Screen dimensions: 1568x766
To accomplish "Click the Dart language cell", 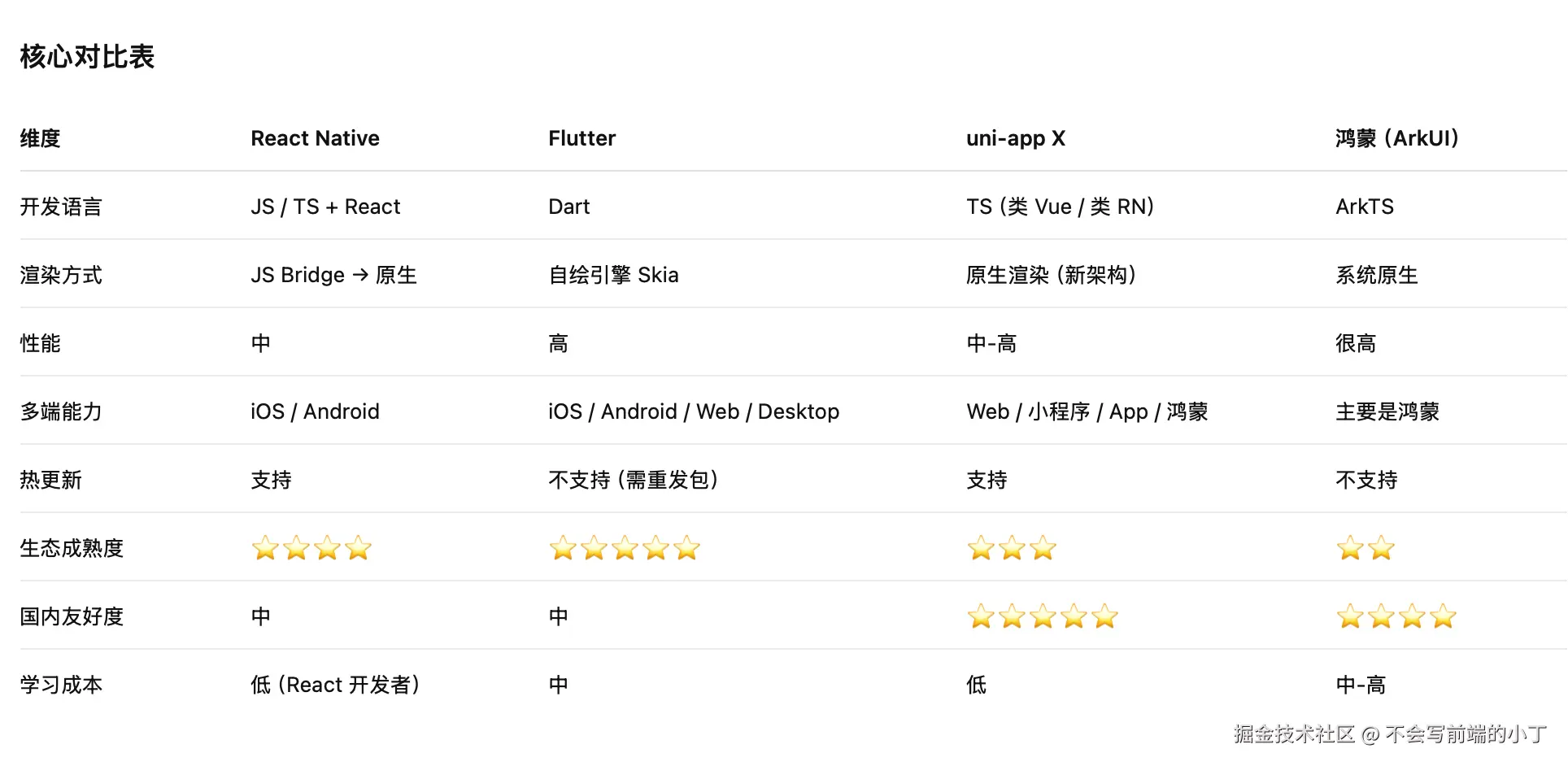I will (568, 207).
